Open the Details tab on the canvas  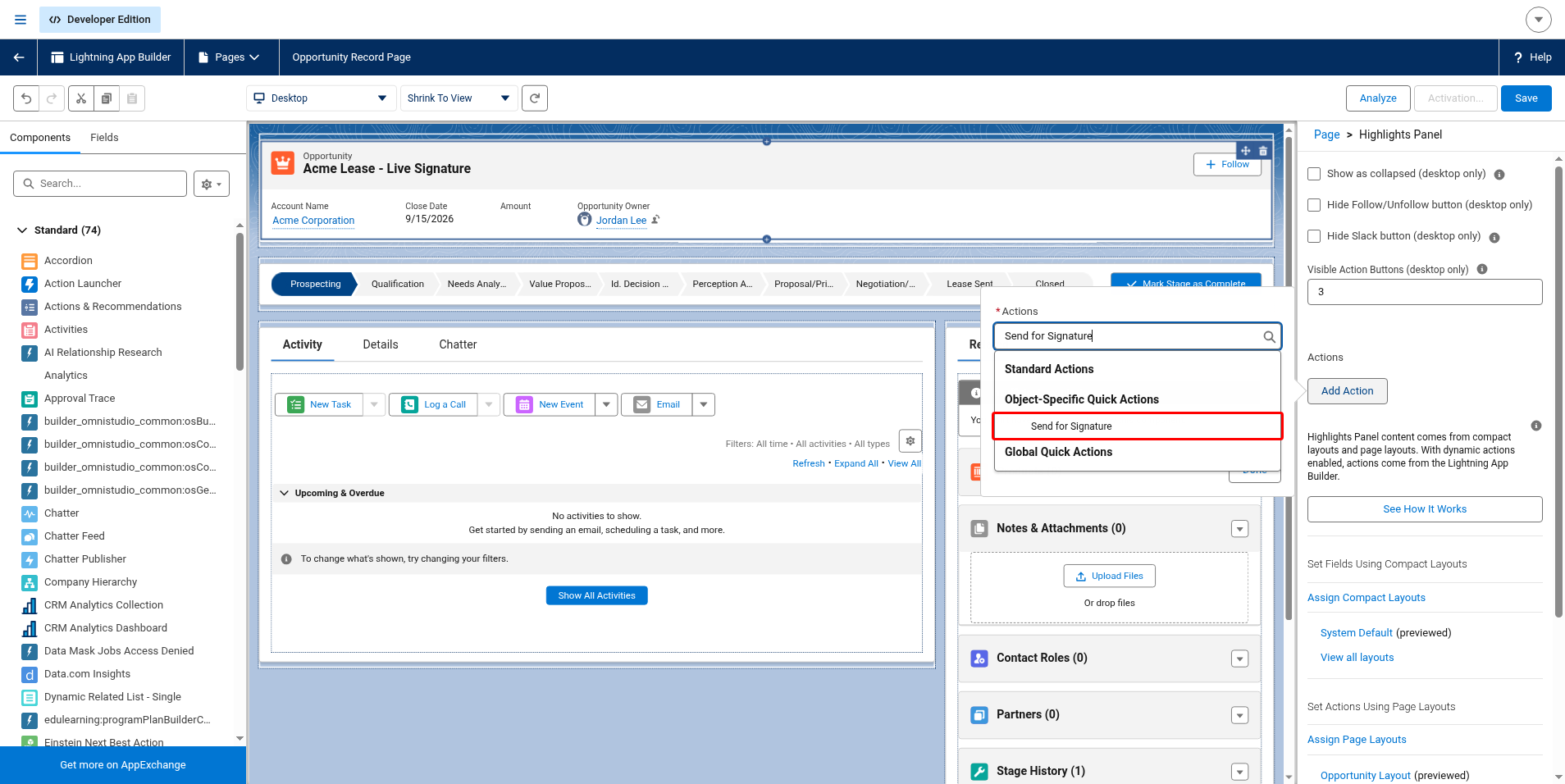[381, 344]
